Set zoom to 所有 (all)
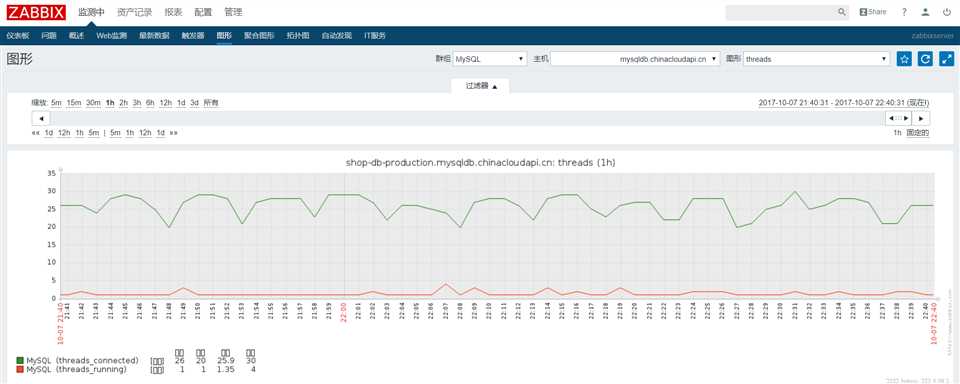Image resolution: width=960 pixels, height=384 pixels. (x=211, y=103)
